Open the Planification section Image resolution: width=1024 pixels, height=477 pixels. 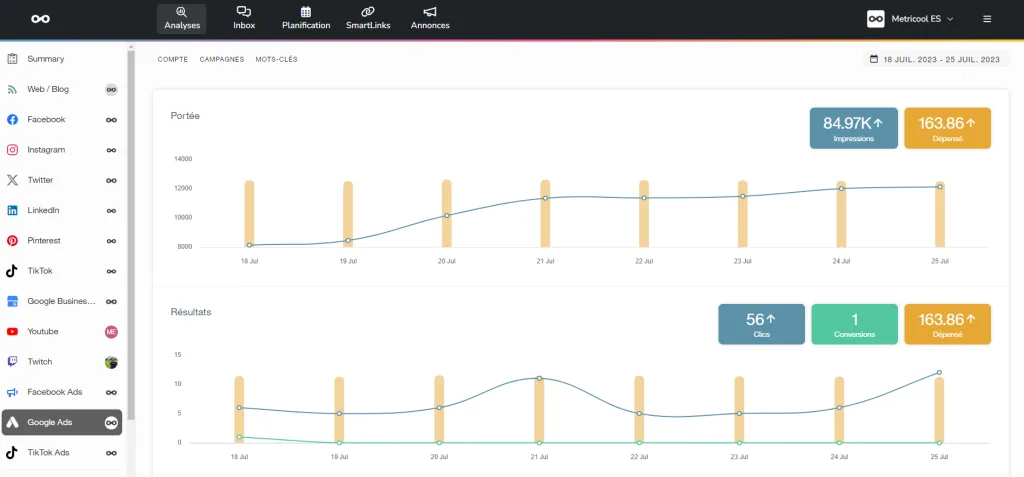point(305,18)
